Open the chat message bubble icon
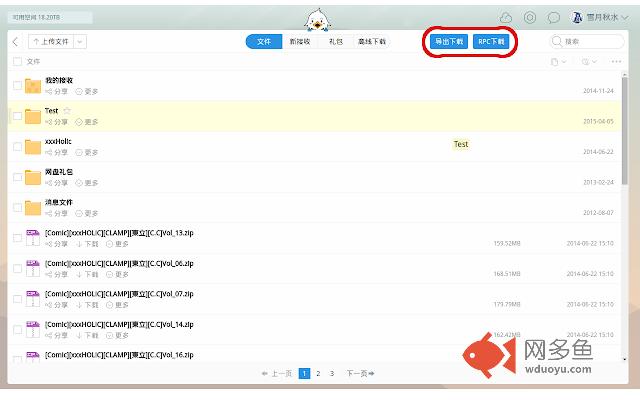The image size is (640, 400). (x=554, y=18)
